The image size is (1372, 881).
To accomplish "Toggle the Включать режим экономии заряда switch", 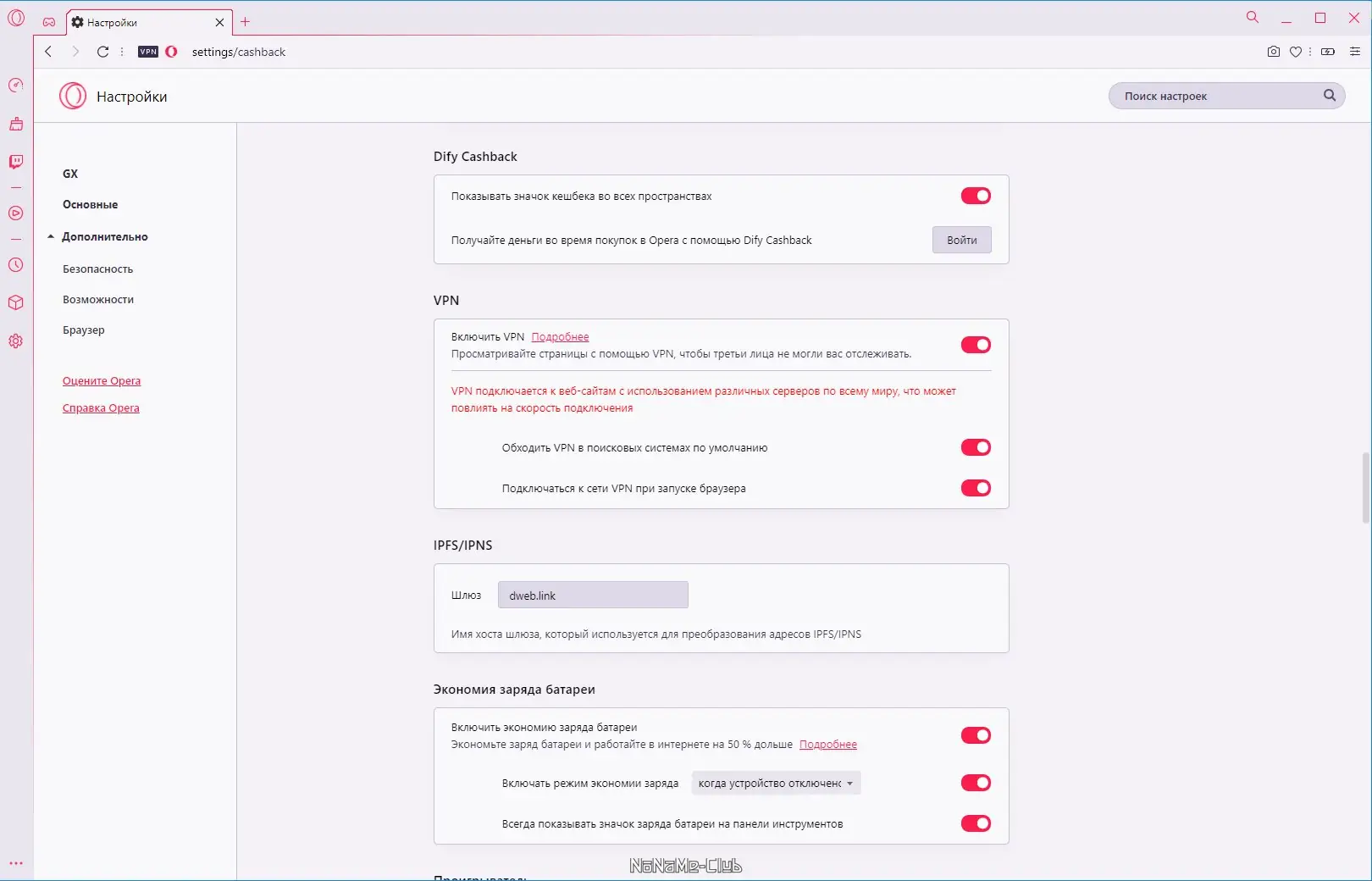I will pos(976,783).
